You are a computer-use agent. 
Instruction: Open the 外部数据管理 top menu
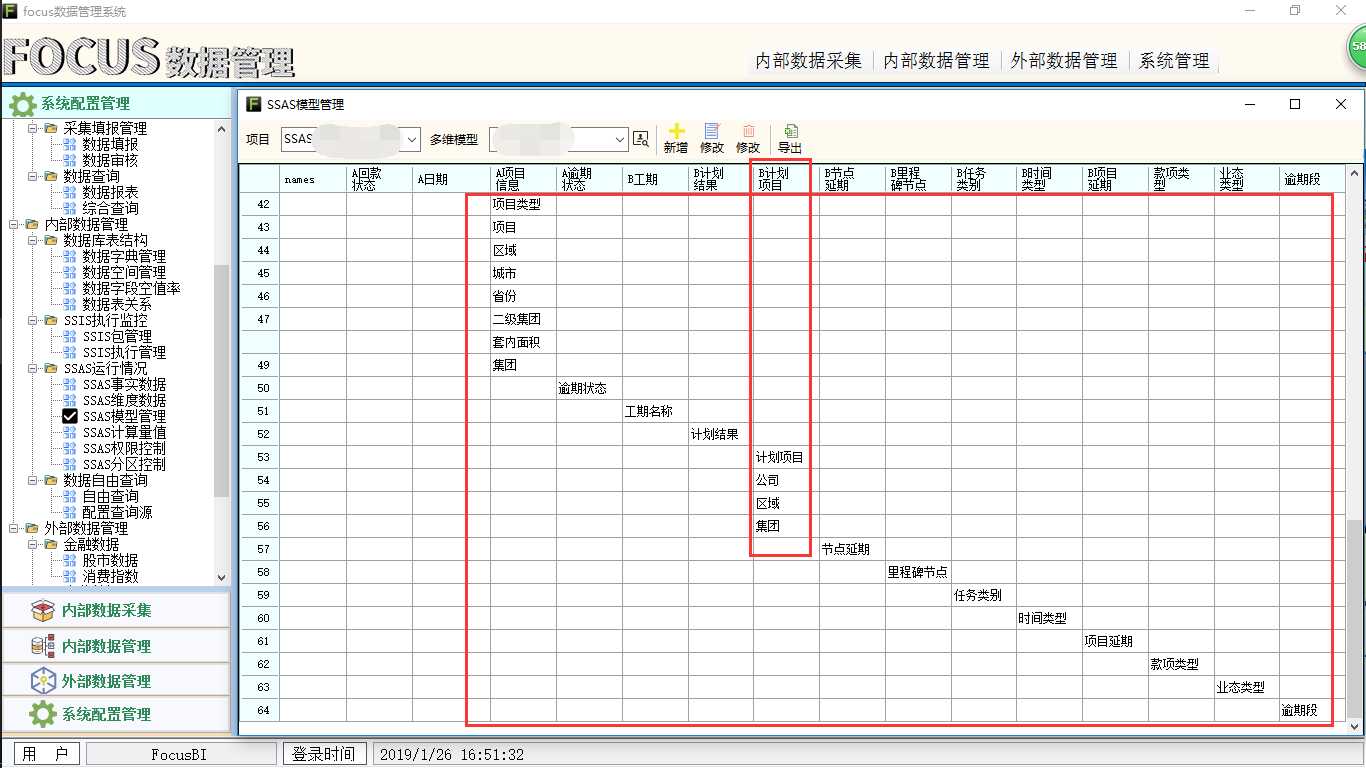(x=1064, y=61)
